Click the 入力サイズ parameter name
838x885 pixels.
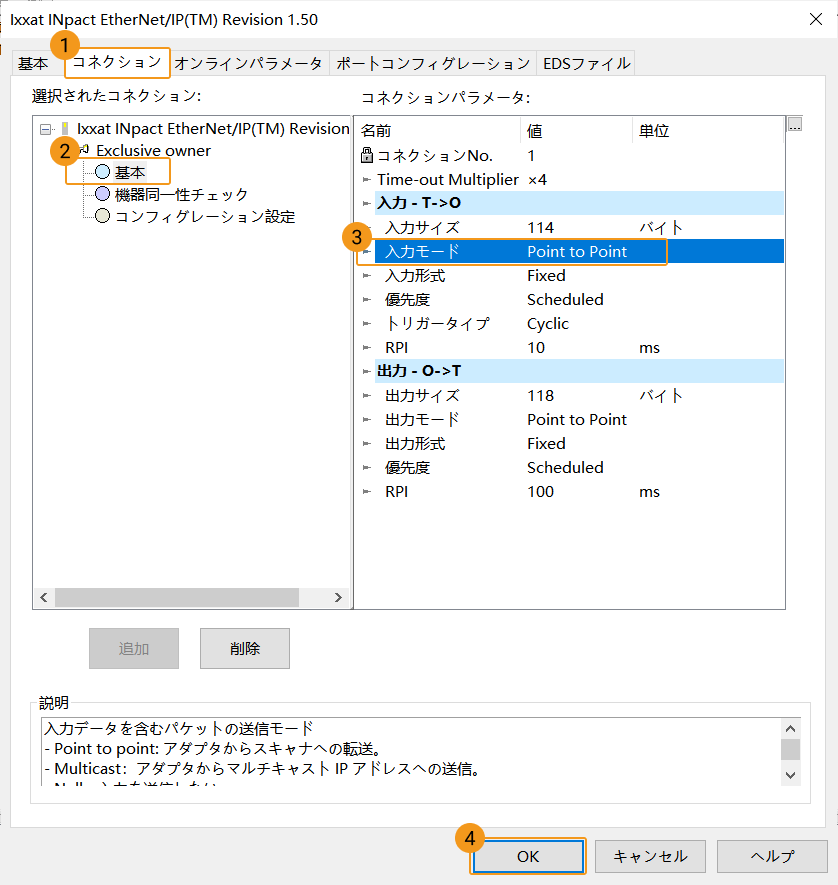422,227
